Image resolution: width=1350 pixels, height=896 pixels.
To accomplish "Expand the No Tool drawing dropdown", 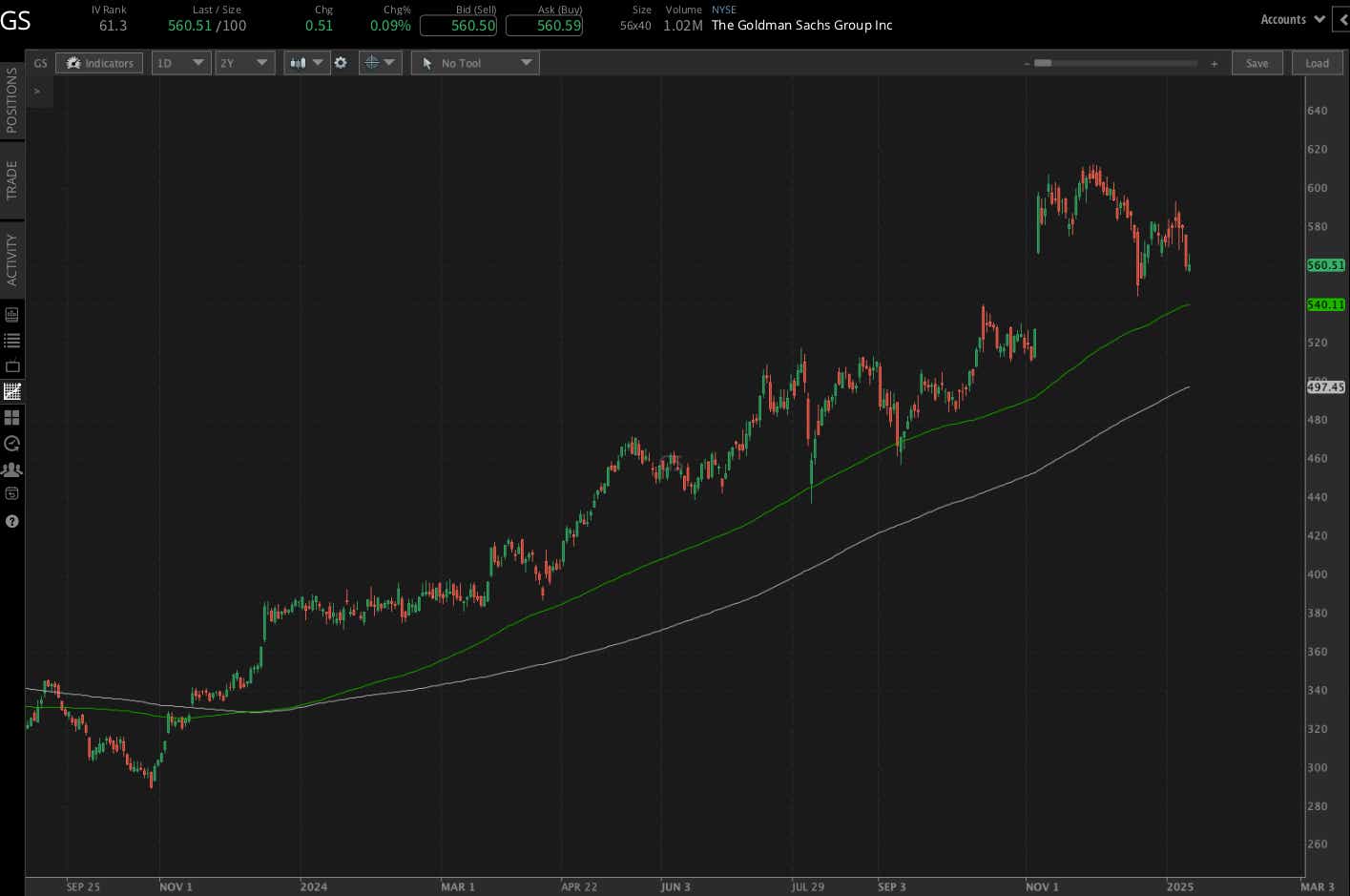I will (475, 62).
